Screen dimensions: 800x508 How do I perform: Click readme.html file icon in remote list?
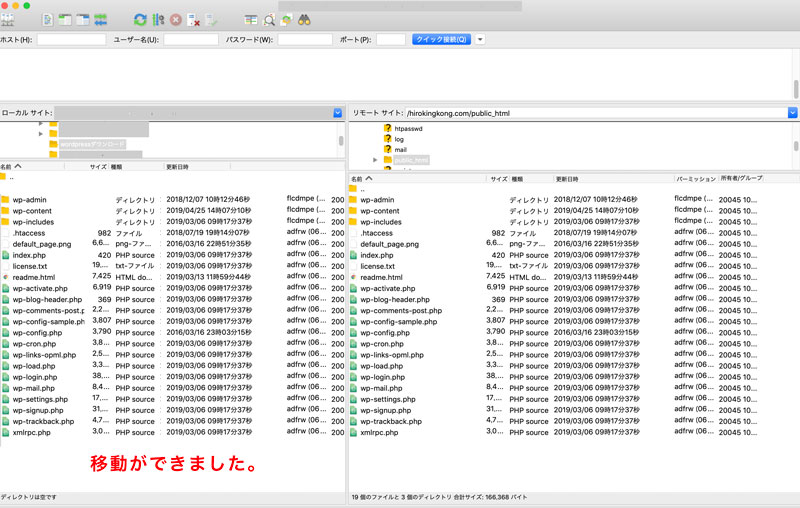pyautogui.click(x=353, y=277)
